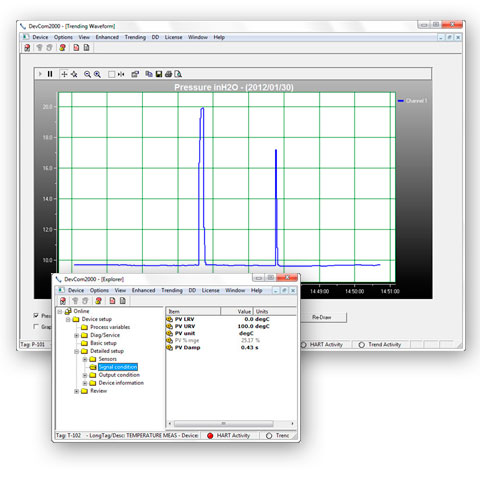The image size is (480, 480).
Task: Click the Units column header
Action: pos(275,311)
